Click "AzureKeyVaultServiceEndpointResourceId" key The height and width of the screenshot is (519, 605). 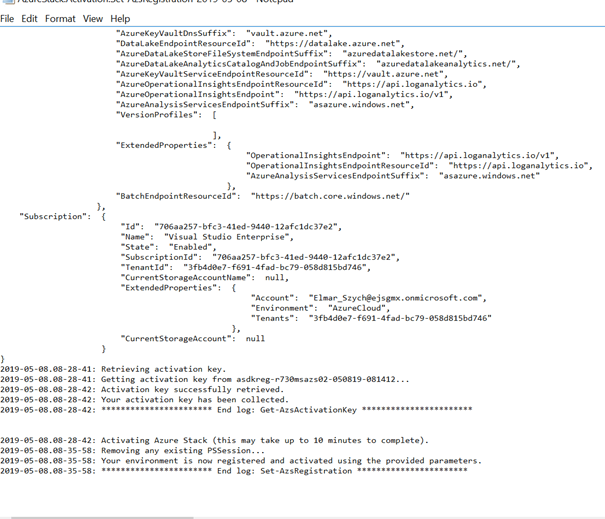214,74
